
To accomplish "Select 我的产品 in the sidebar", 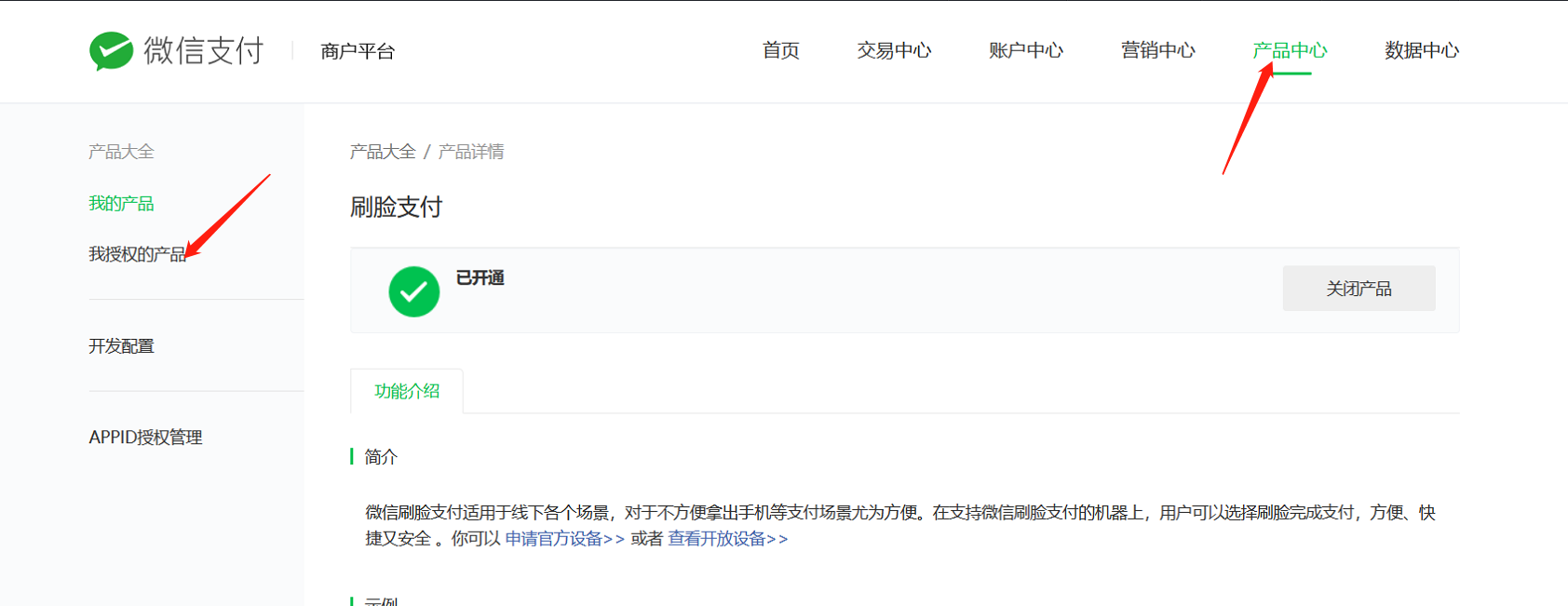I will pos(121,203).
